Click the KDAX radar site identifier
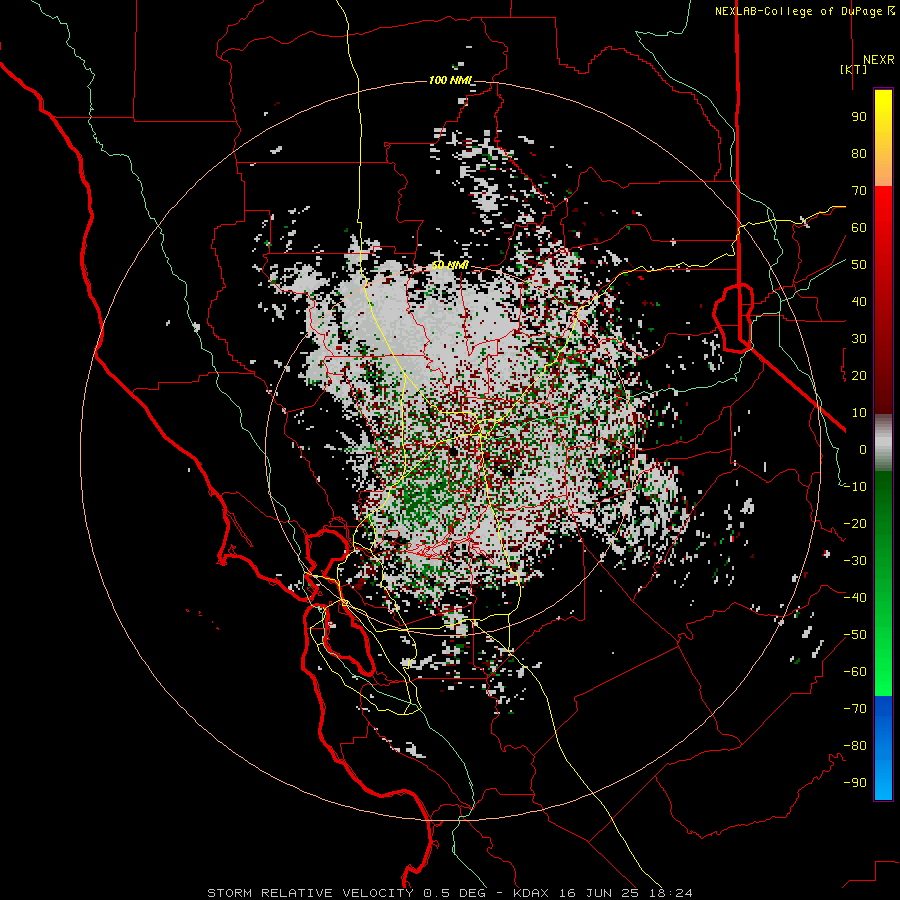The width and height of the screenshot is (900, 900). click(x=530, y=893)
